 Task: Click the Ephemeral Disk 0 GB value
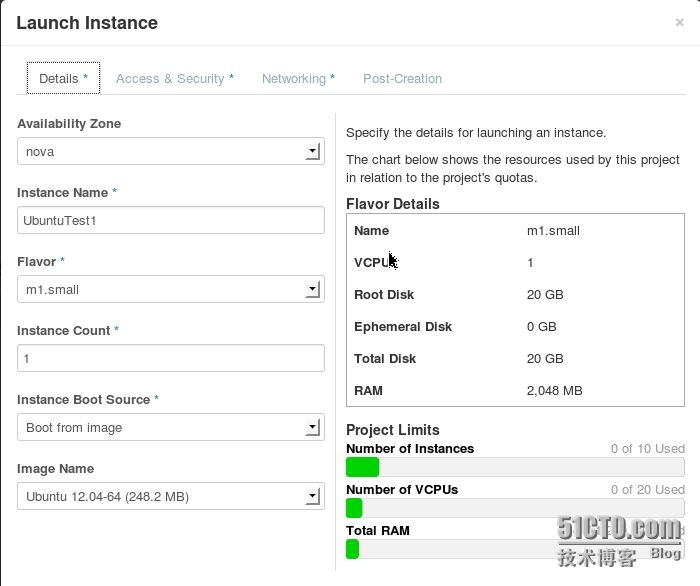[542, 327]
